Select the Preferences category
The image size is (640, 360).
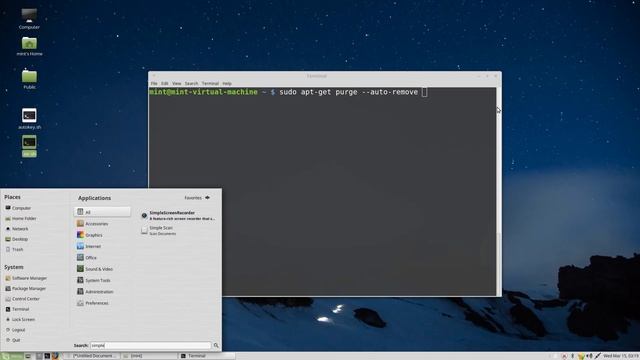(x=93, y=303)
